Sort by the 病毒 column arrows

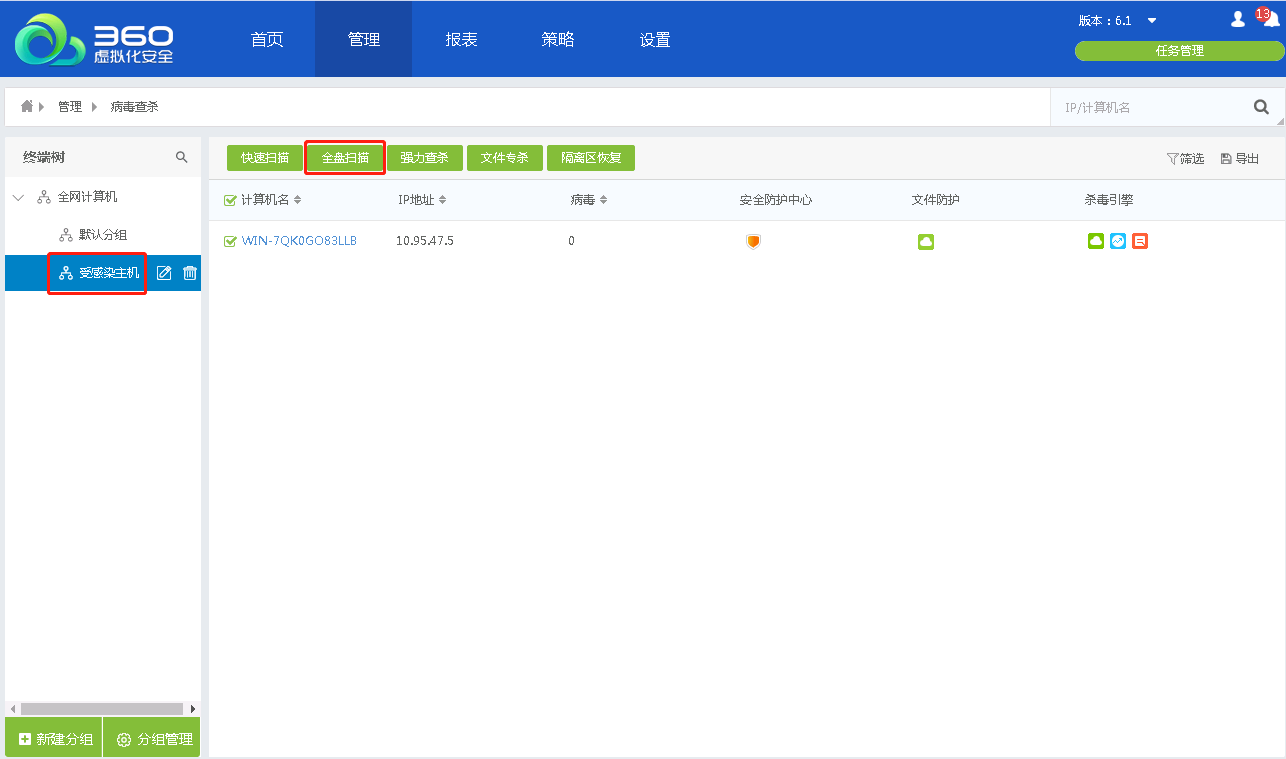tap(603, 200)
